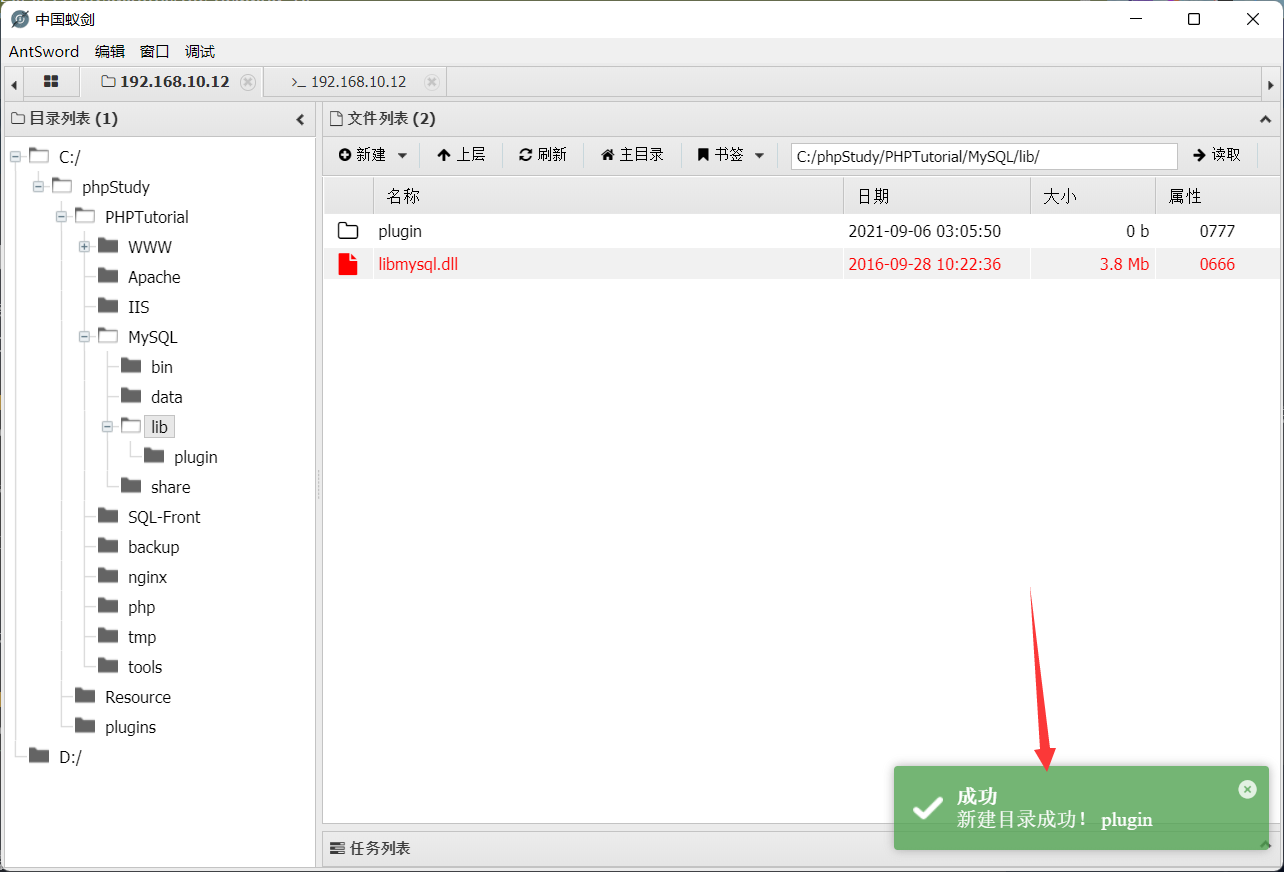The image size is (1284, 872).
Task: Click the Resource folder icon in tree
Action: click(85, 695)
